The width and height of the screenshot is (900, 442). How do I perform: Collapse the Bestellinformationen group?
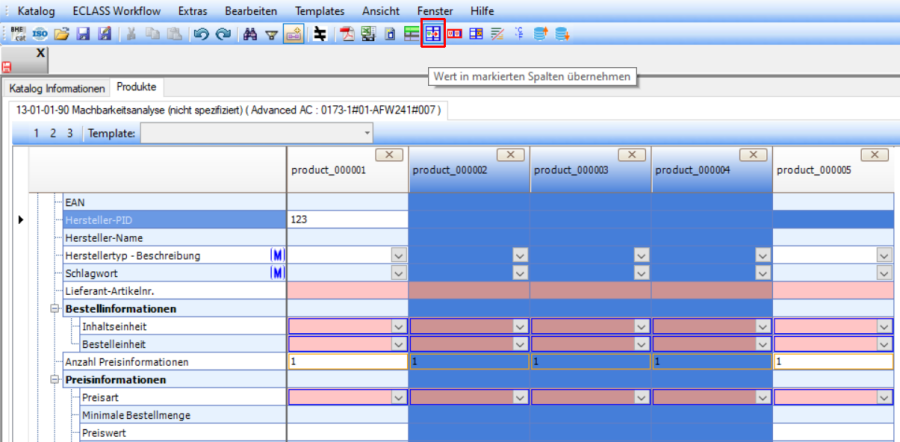[56, 309]
